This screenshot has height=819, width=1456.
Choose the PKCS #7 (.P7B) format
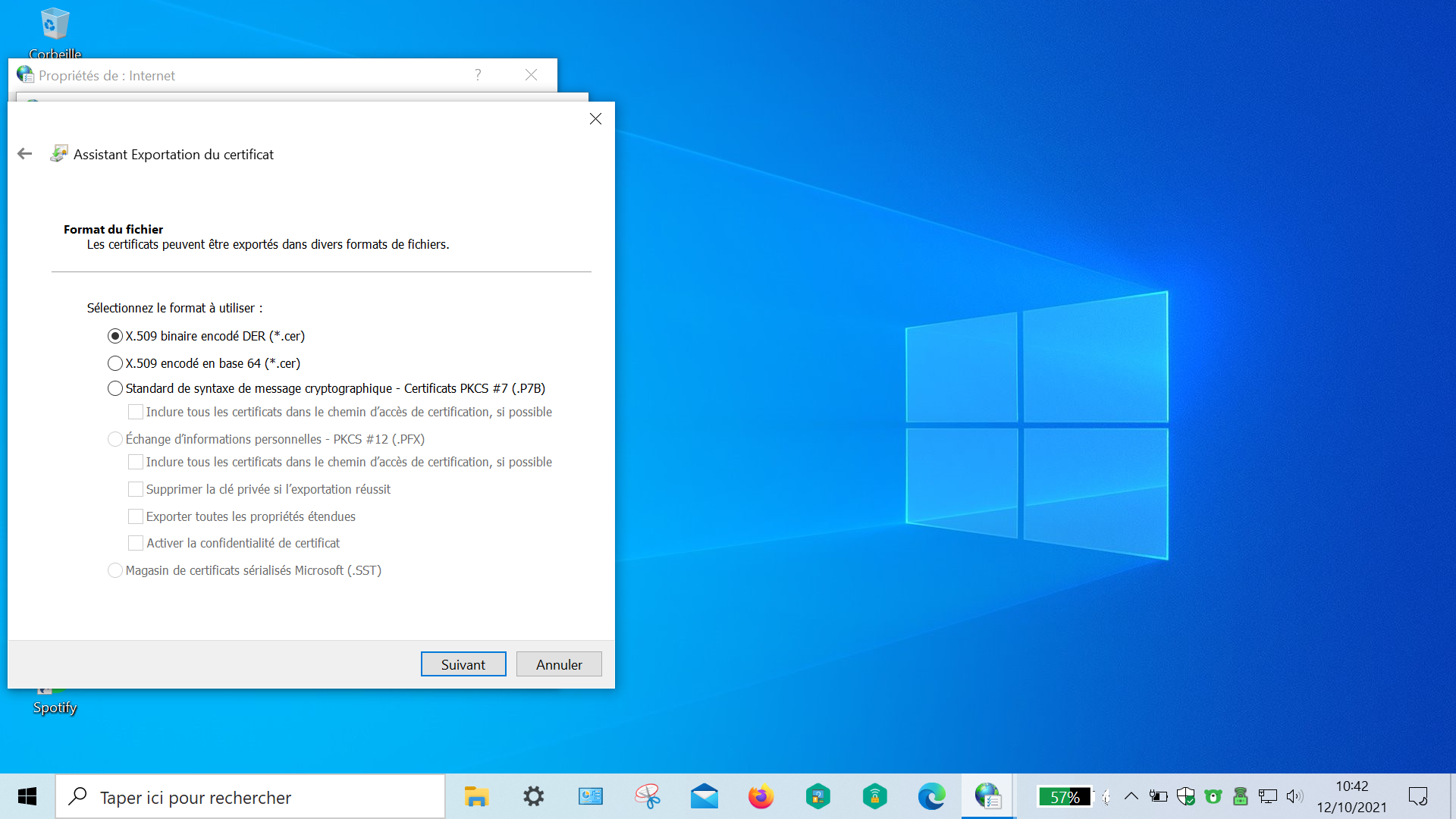pos(115,388)
